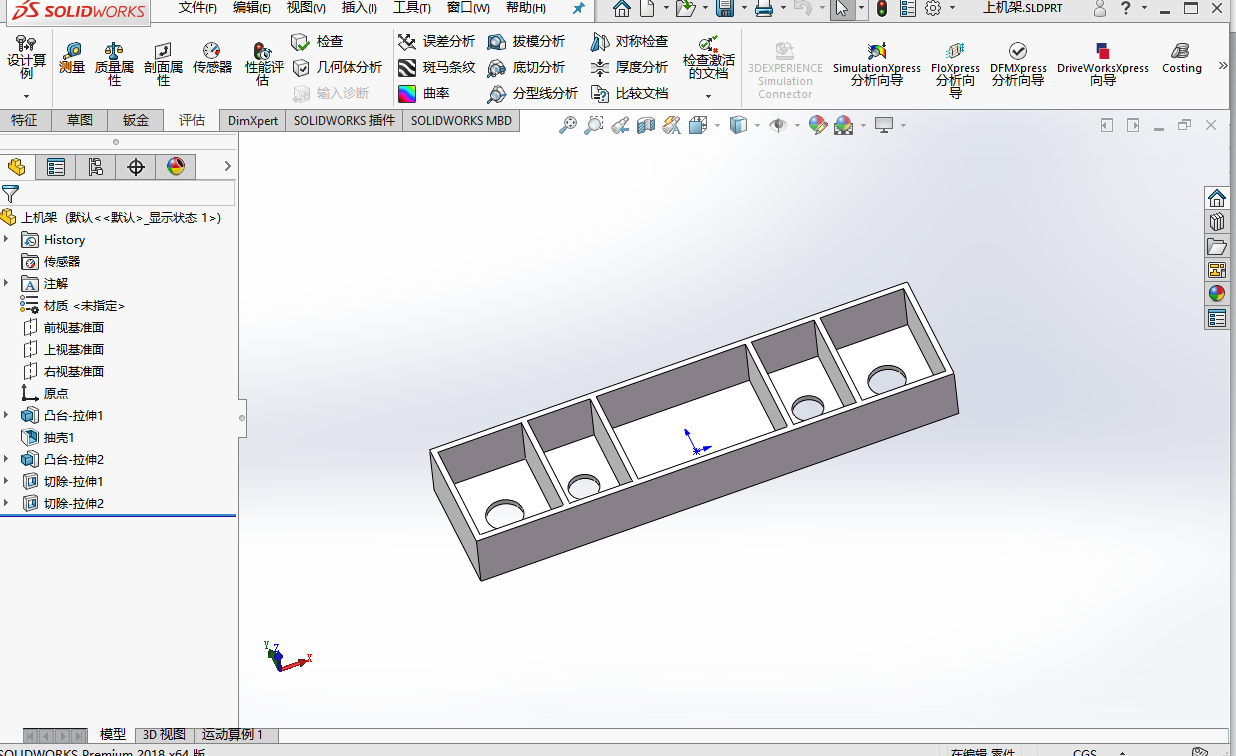Viewport: 1236px width, 756px height.
Task: Switch to the 3D 视图 bottom tab
Action: click(x=164, y=734)
